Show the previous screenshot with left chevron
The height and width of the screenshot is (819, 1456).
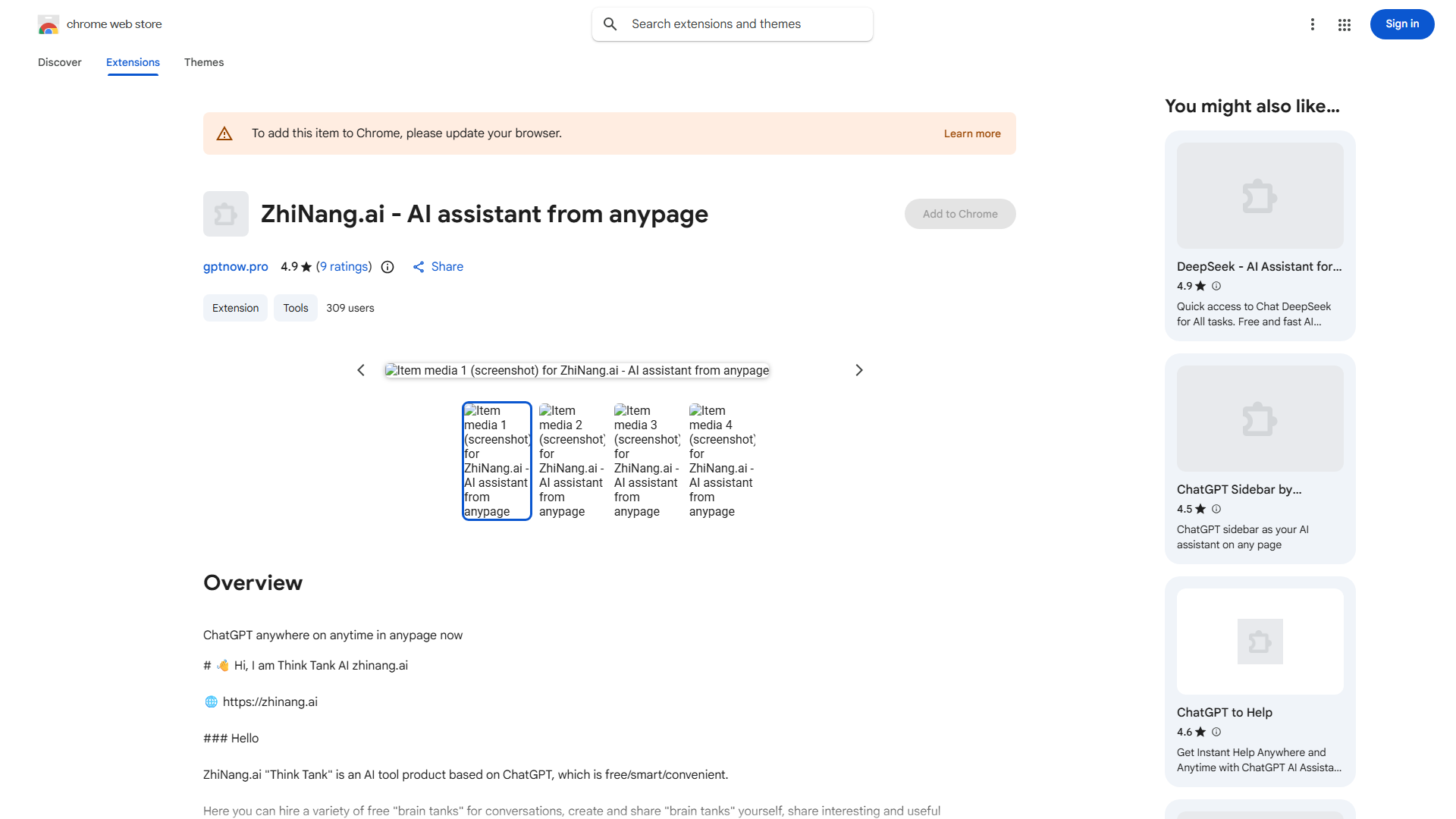click(x=361, y=370)
